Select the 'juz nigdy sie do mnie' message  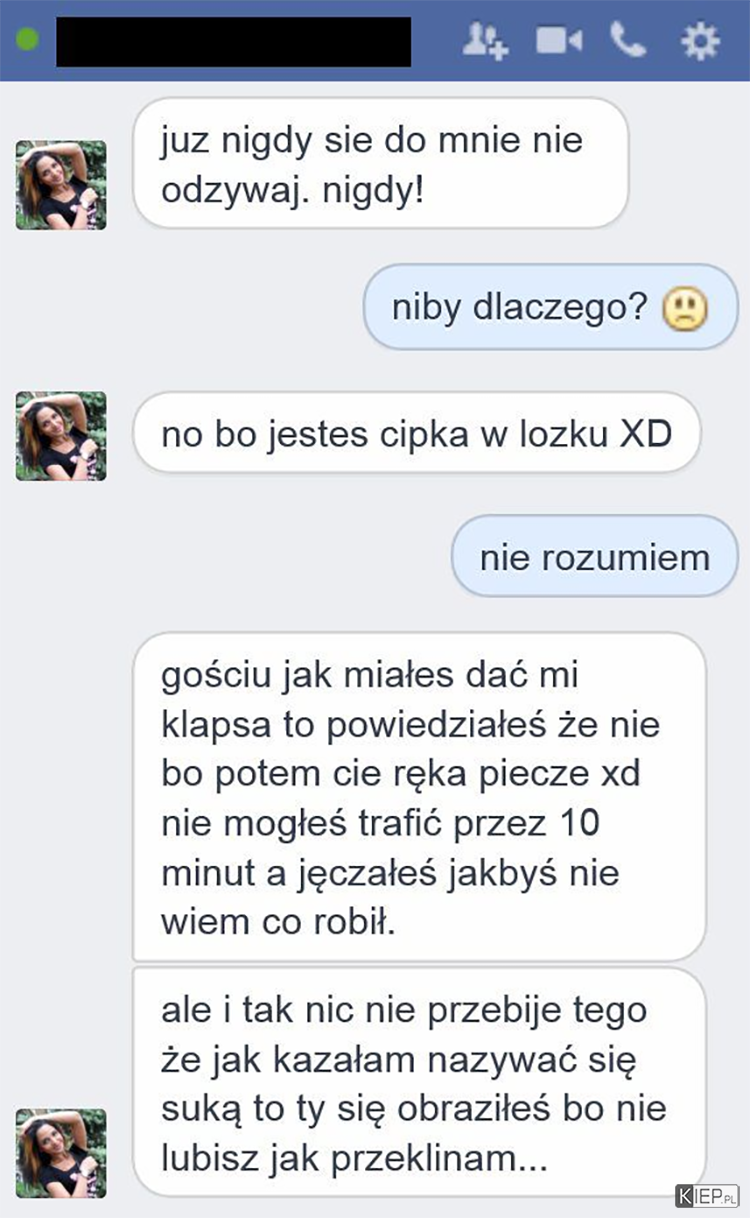[380, 163]
